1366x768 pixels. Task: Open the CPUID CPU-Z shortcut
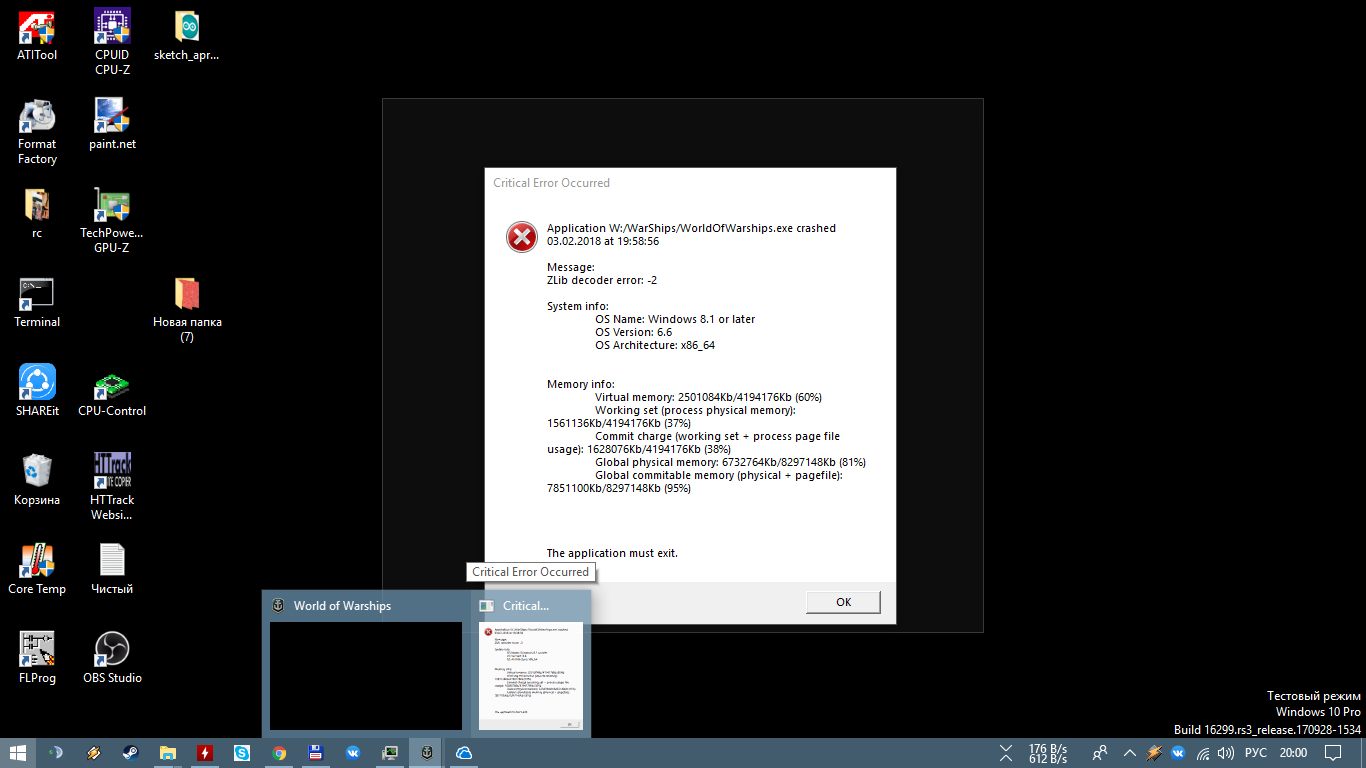click(x=112, y=42)
